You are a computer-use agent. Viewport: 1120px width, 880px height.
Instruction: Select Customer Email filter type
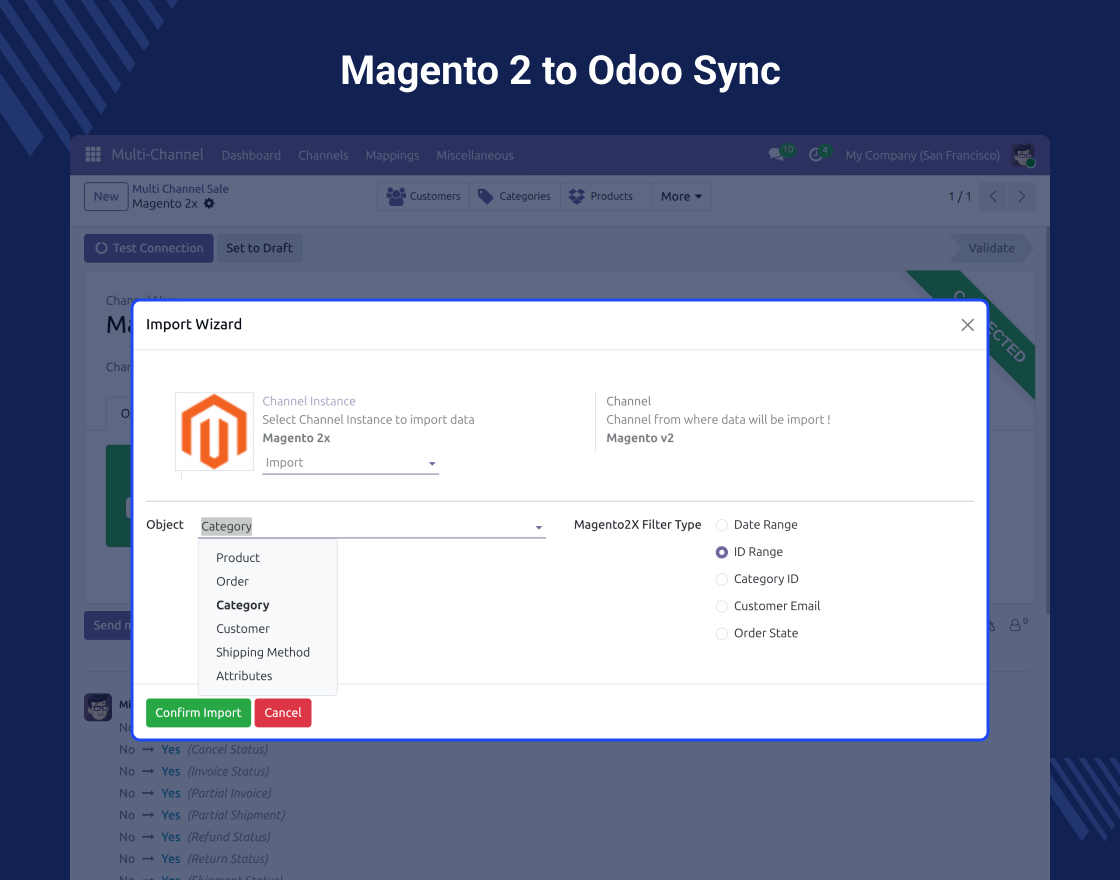721,606
